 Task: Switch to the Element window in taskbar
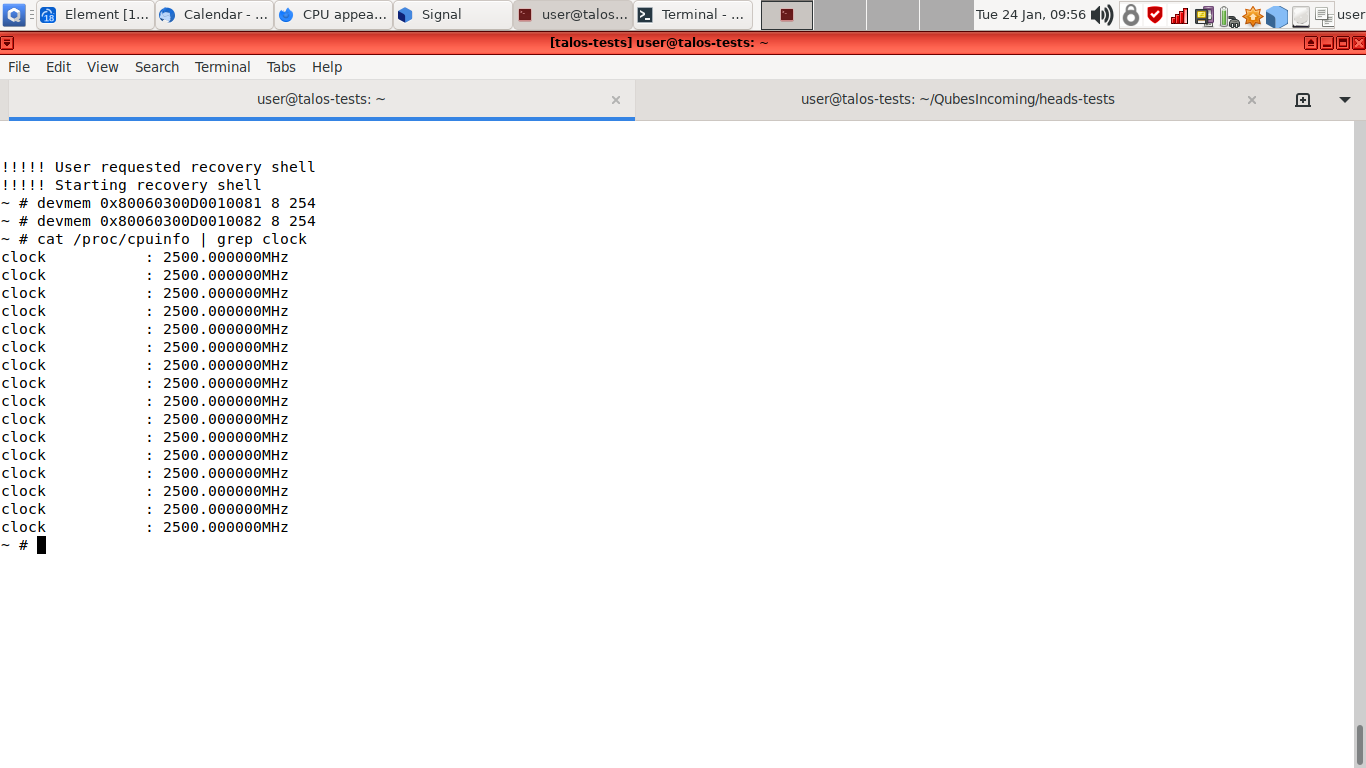95,15
